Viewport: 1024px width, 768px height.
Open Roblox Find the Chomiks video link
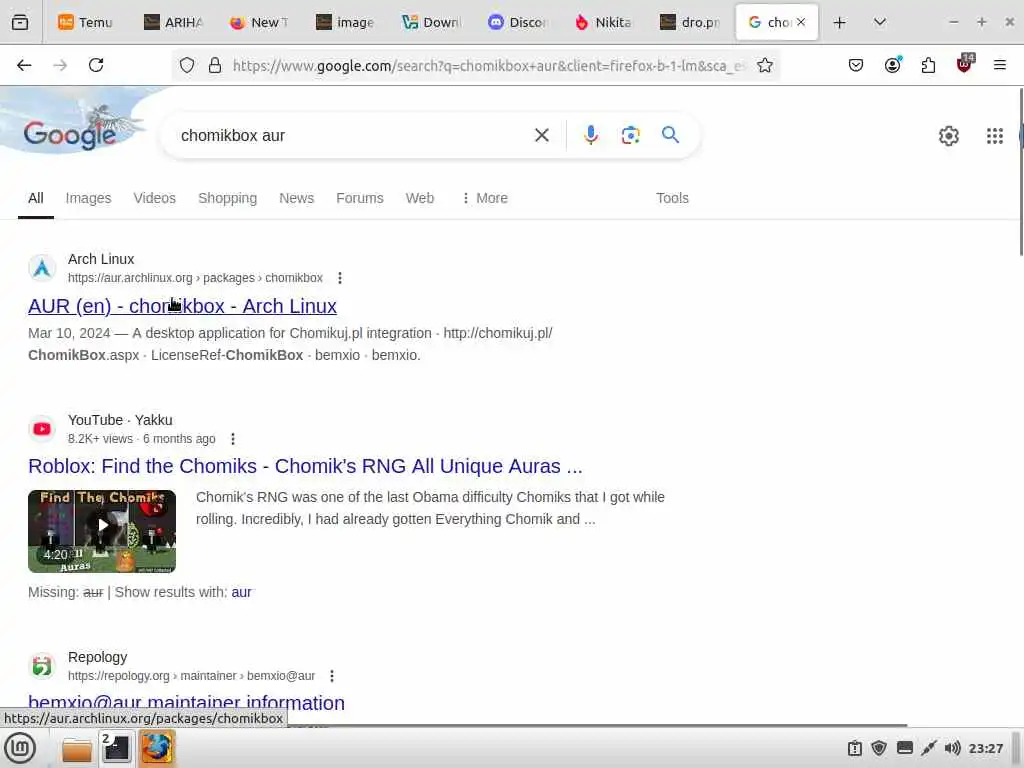click(305, 466)
